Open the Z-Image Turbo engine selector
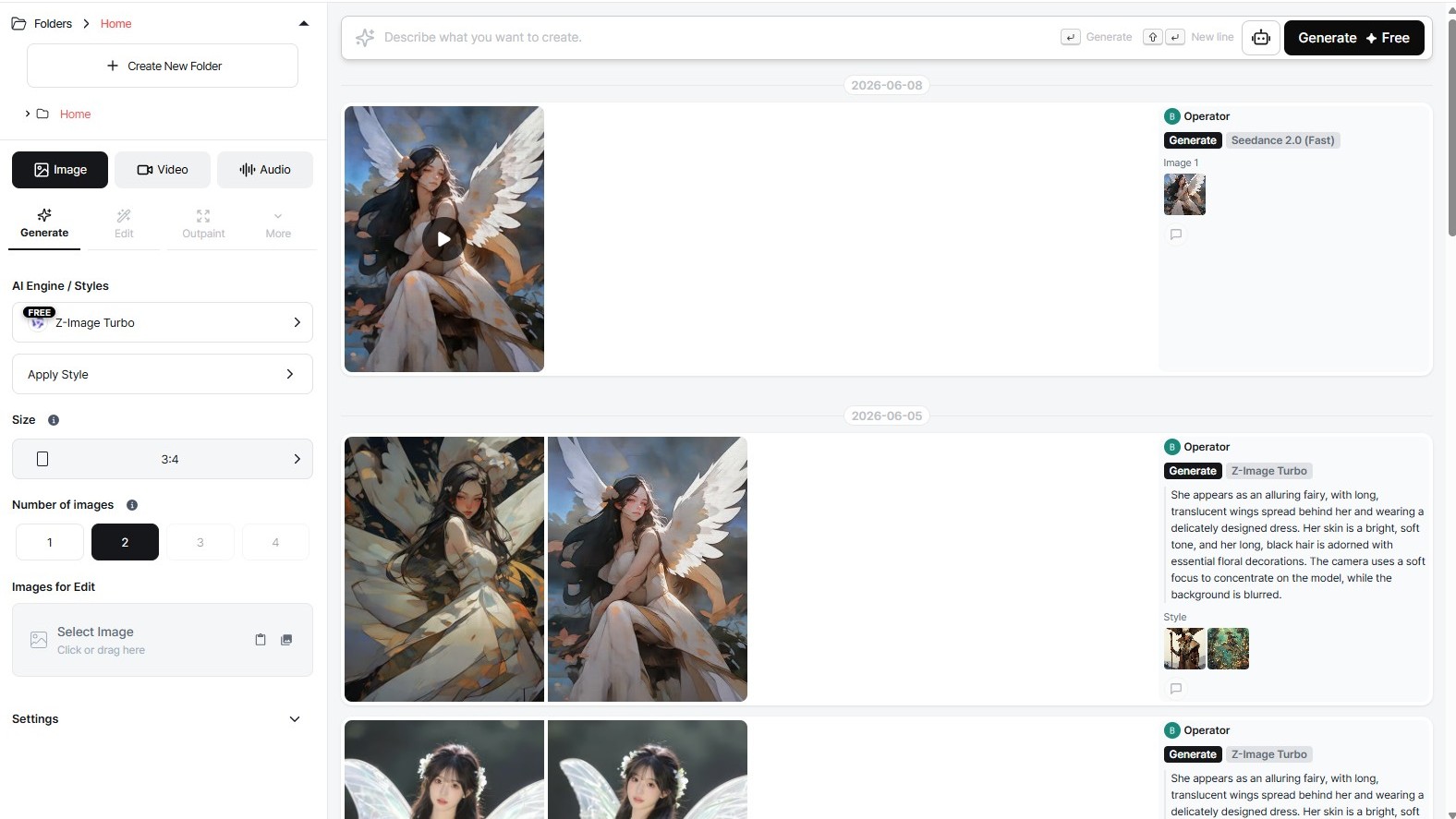Screen dimensions: 1456x819 tap(163, 322)
